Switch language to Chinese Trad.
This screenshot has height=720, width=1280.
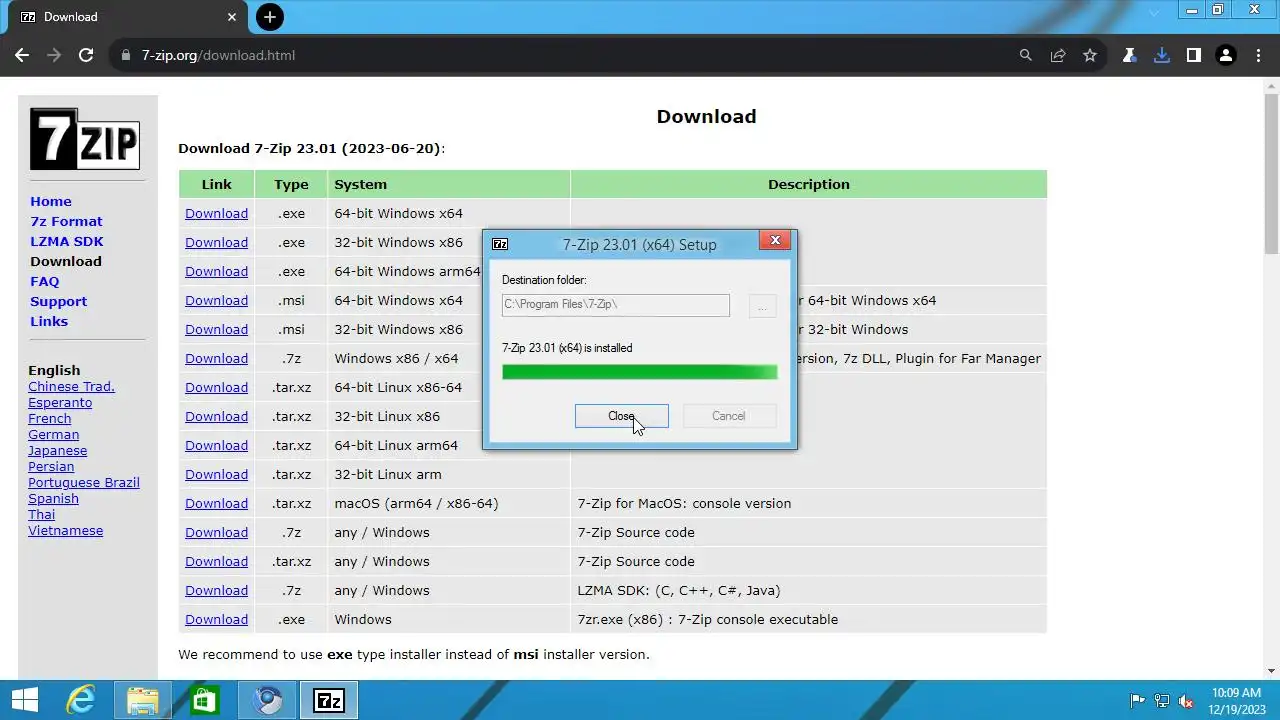(x=71, y=386)
